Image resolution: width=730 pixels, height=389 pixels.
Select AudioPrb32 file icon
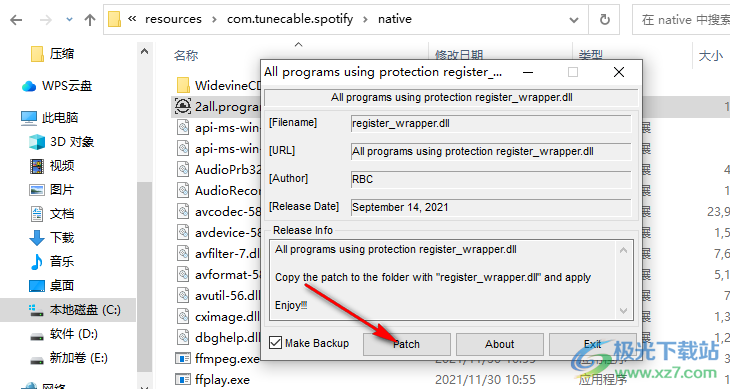coord(183,169)
